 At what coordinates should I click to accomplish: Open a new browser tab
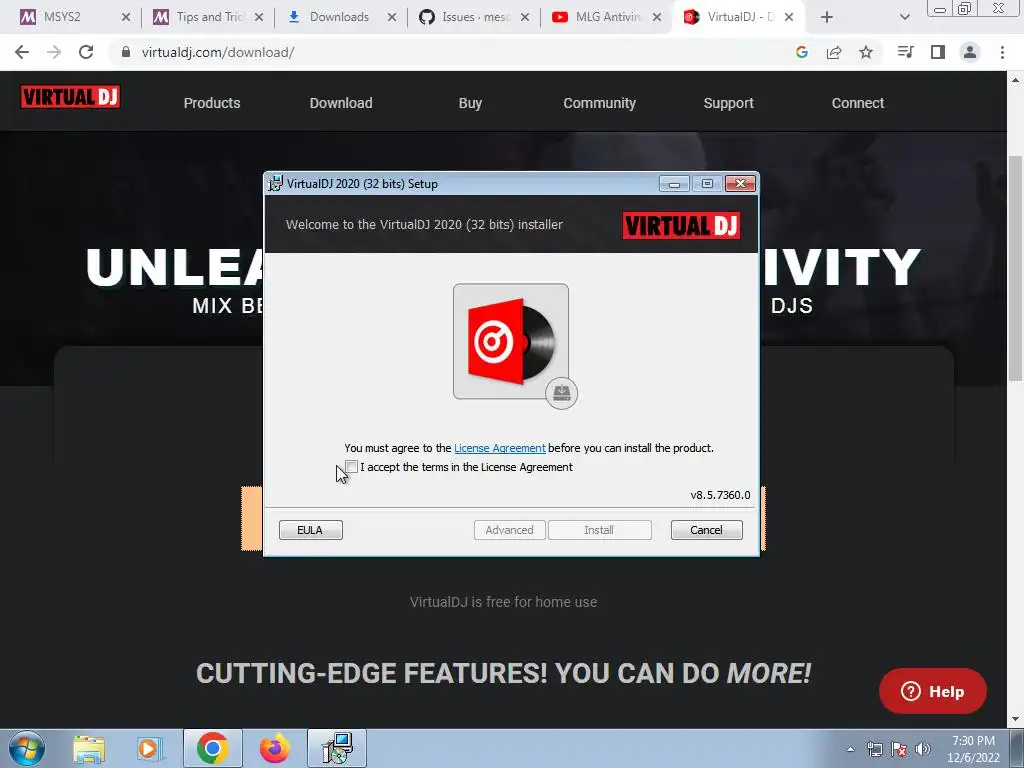click(827, 17)
